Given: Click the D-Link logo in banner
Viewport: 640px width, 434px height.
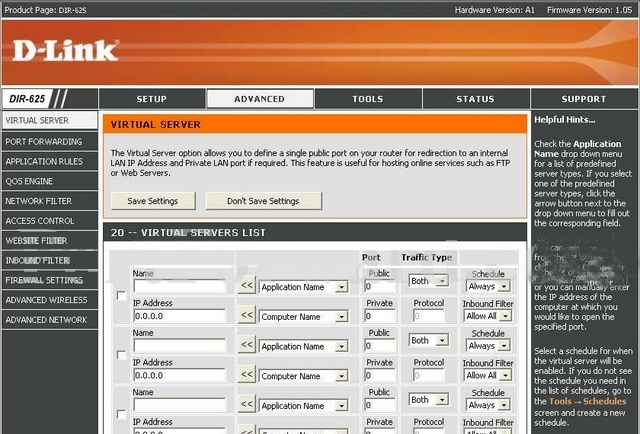Looking at the screenshot, I should tap(65, 51).
